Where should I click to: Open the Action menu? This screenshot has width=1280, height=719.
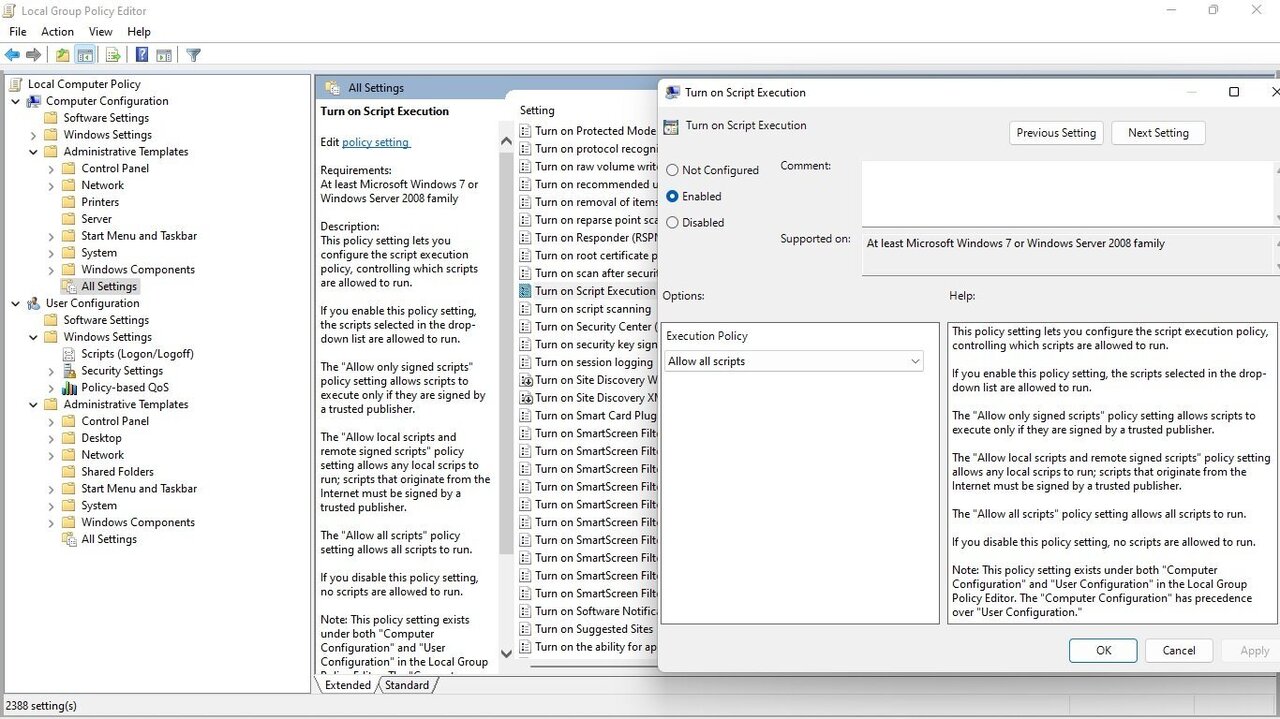[x=57, y=32]
